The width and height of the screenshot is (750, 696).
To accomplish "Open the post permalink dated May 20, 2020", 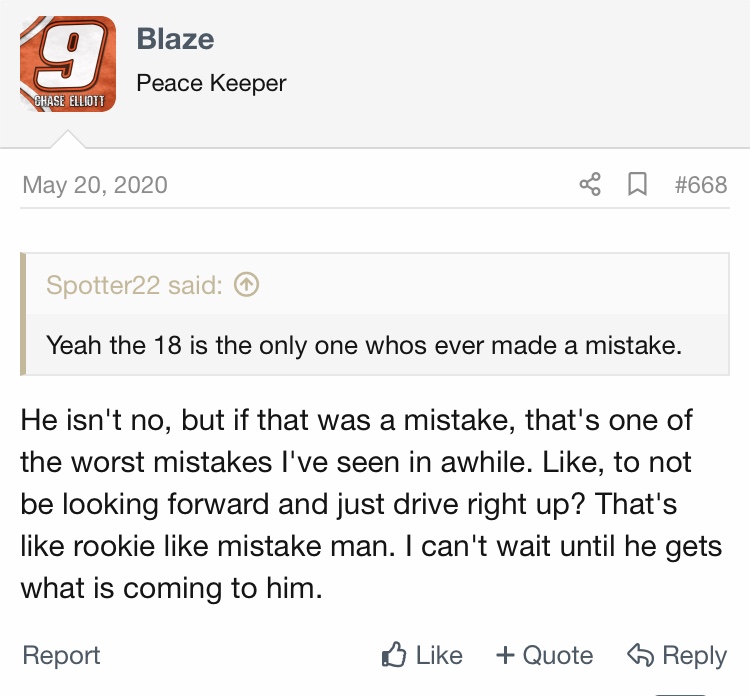I will point(95,185).
